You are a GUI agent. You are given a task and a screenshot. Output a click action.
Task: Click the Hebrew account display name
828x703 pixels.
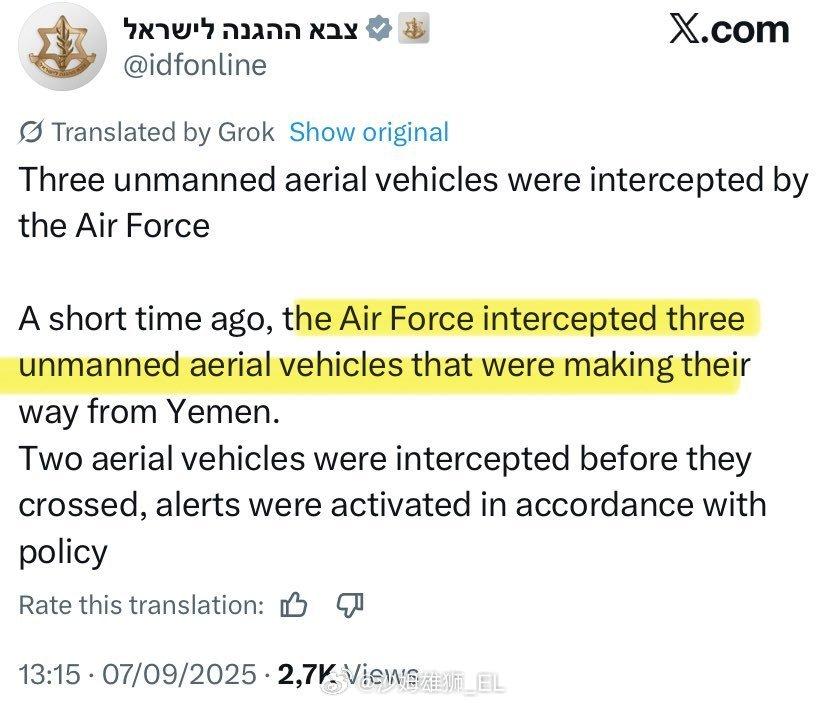click(241, 29)
